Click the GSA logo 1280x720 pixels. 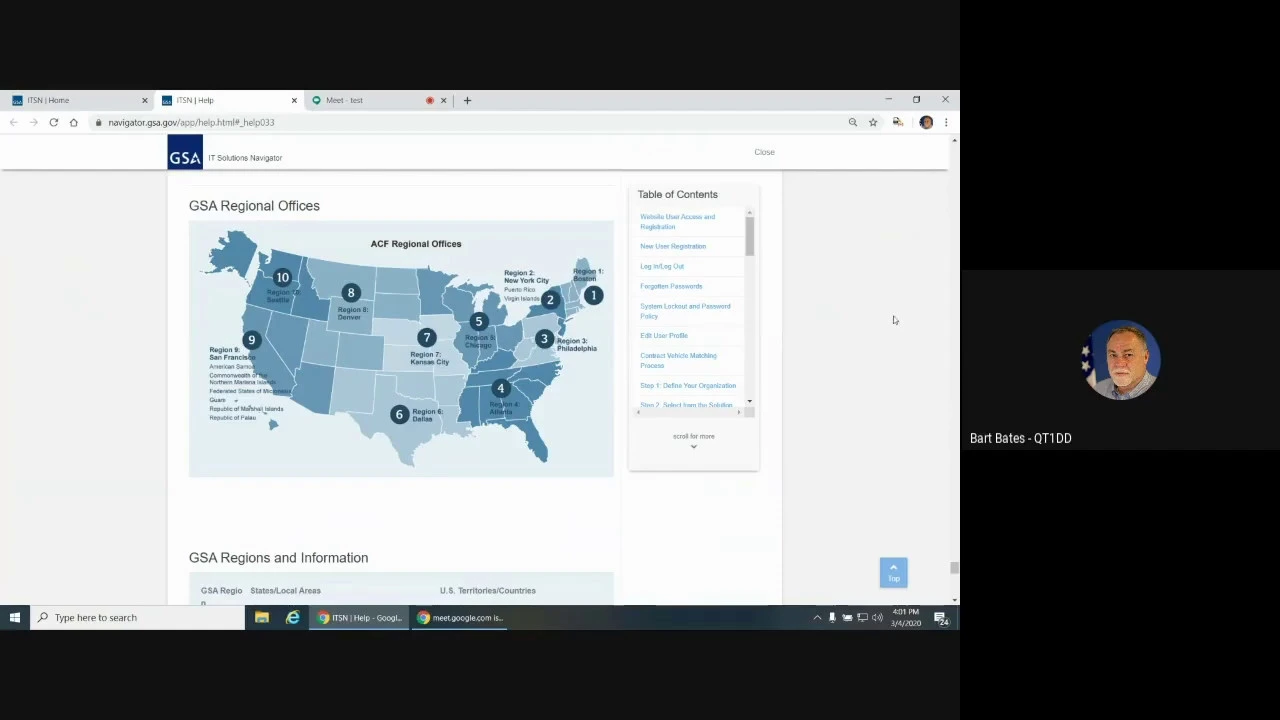[x=185, y=152]
